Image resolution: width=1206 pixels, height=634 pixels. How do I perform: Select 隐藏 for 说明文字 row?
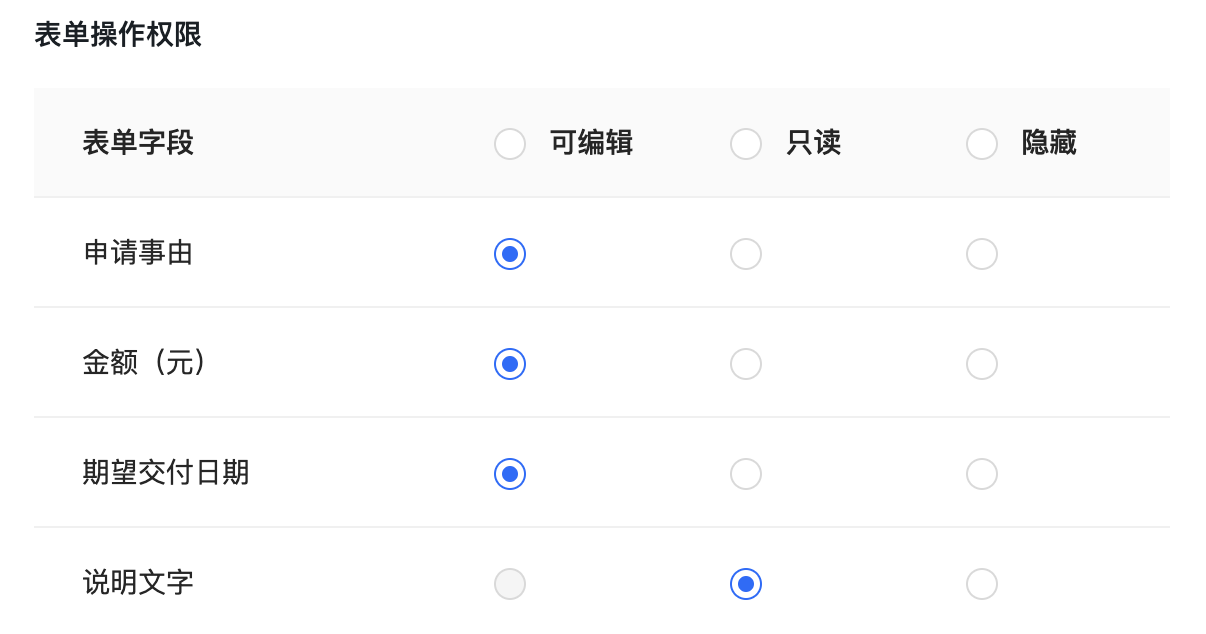point(982,584)
